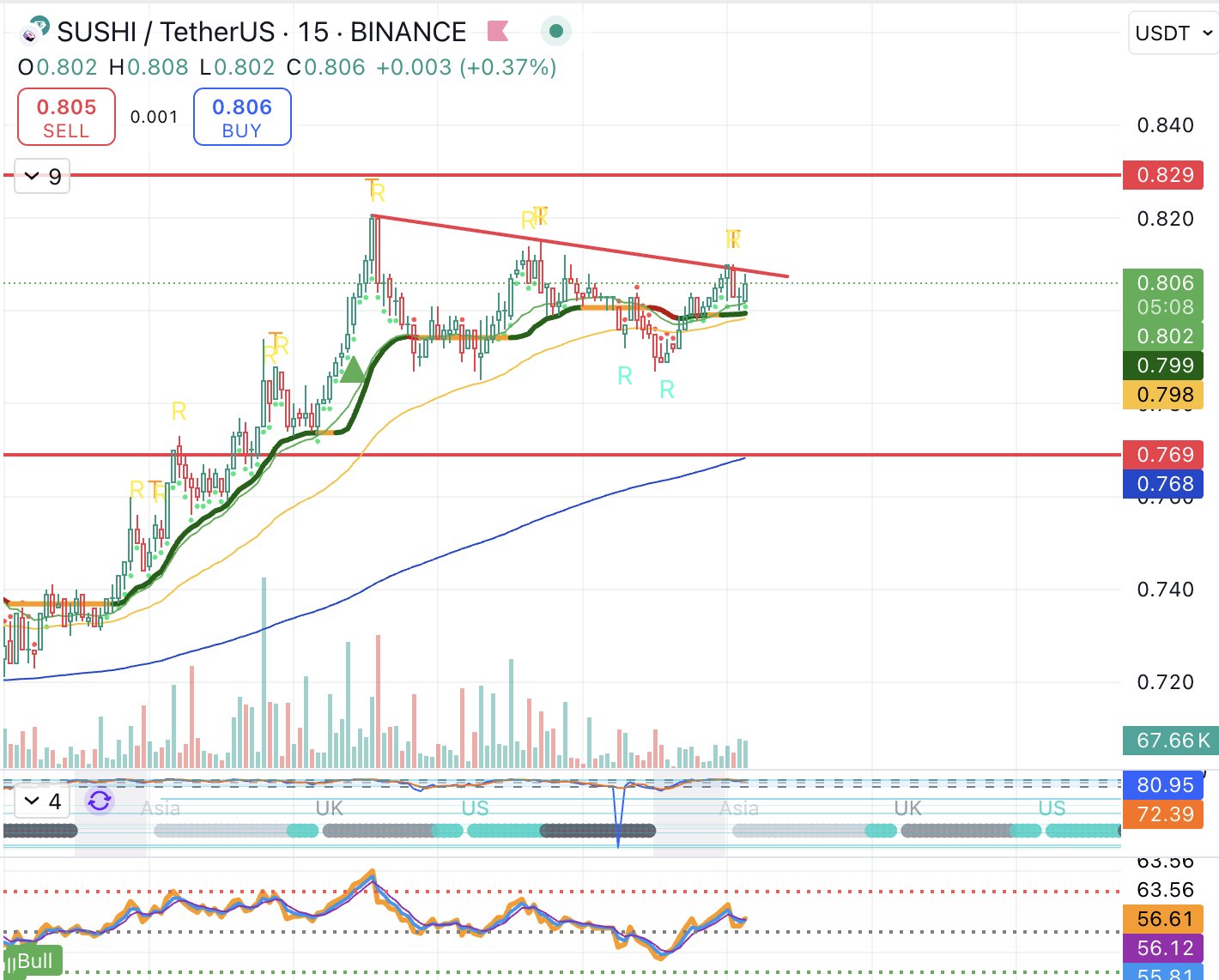Click the 0.798 yellow price label
Viewport: 1219px width, 980px height.
pyautogui.click(x=1164, y=395)
